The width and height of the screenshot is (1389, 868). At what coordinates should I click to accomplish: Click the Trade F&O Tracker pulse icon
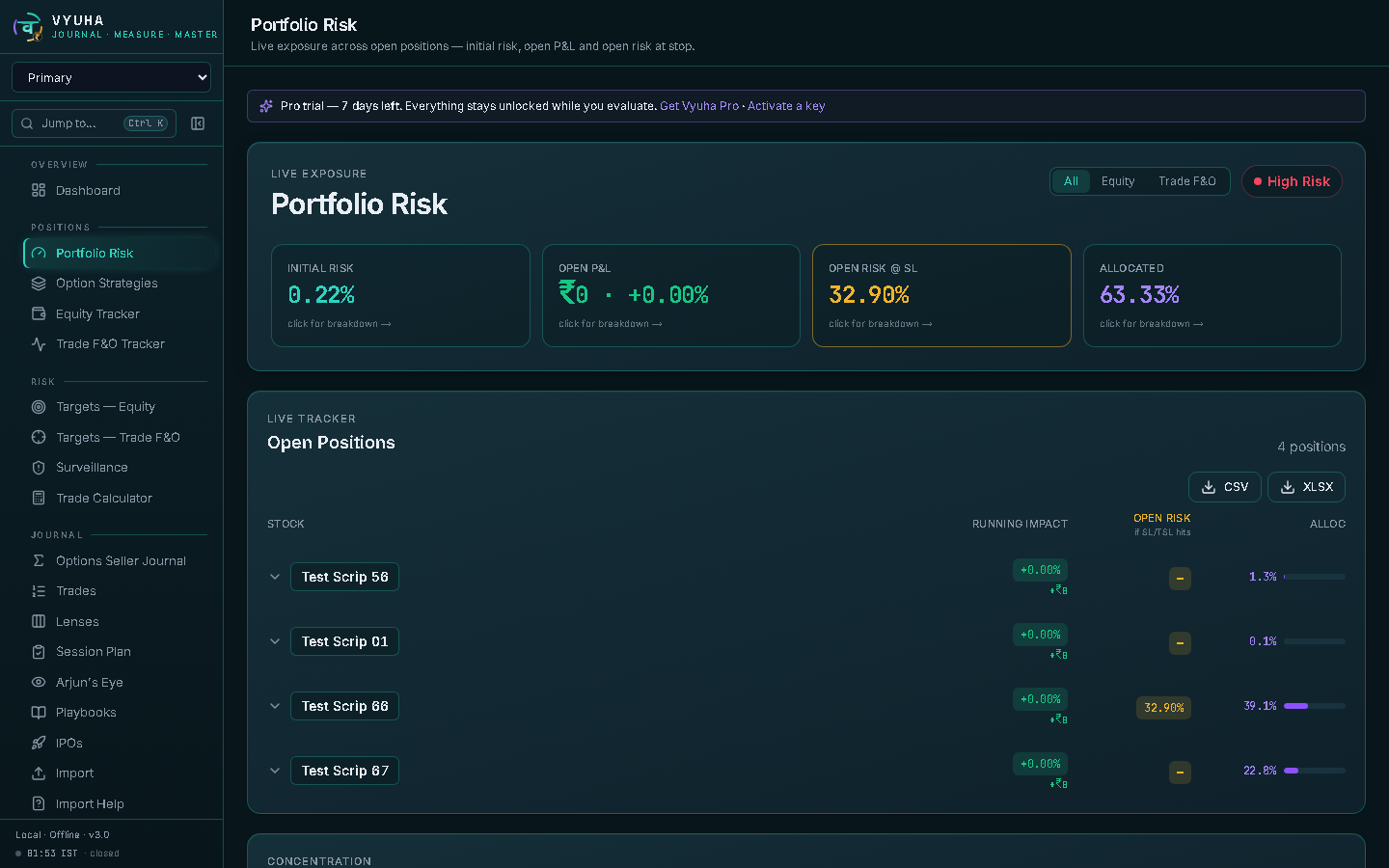(x=39, y=344)
